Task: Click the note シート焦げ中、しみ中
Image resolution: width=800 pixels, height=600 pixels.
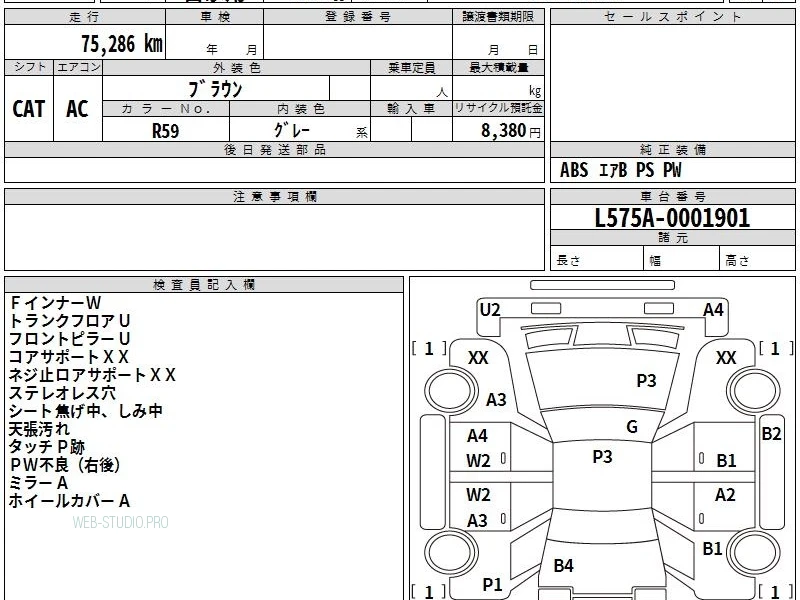Action: point(86,411)
